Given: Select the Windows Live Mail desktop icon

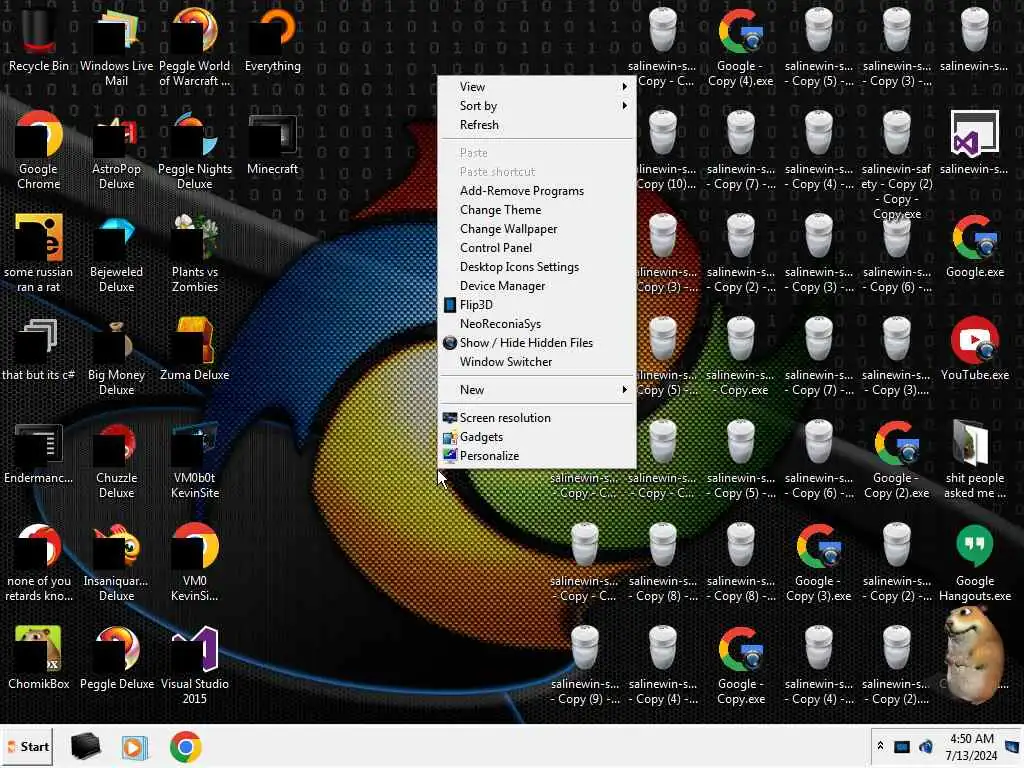Looking at the screenshot, I should click(x=116, y=47).
